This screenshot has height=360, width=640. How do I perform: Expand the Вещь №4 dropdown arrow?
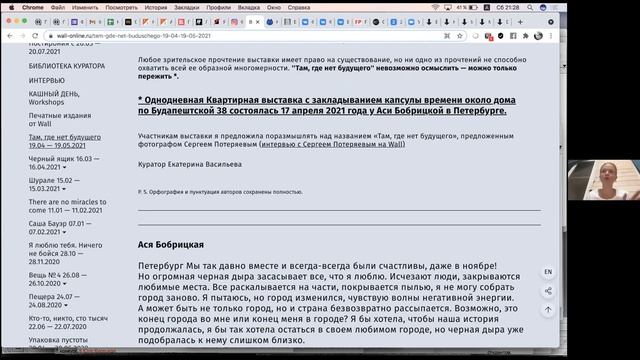[64, 284]
